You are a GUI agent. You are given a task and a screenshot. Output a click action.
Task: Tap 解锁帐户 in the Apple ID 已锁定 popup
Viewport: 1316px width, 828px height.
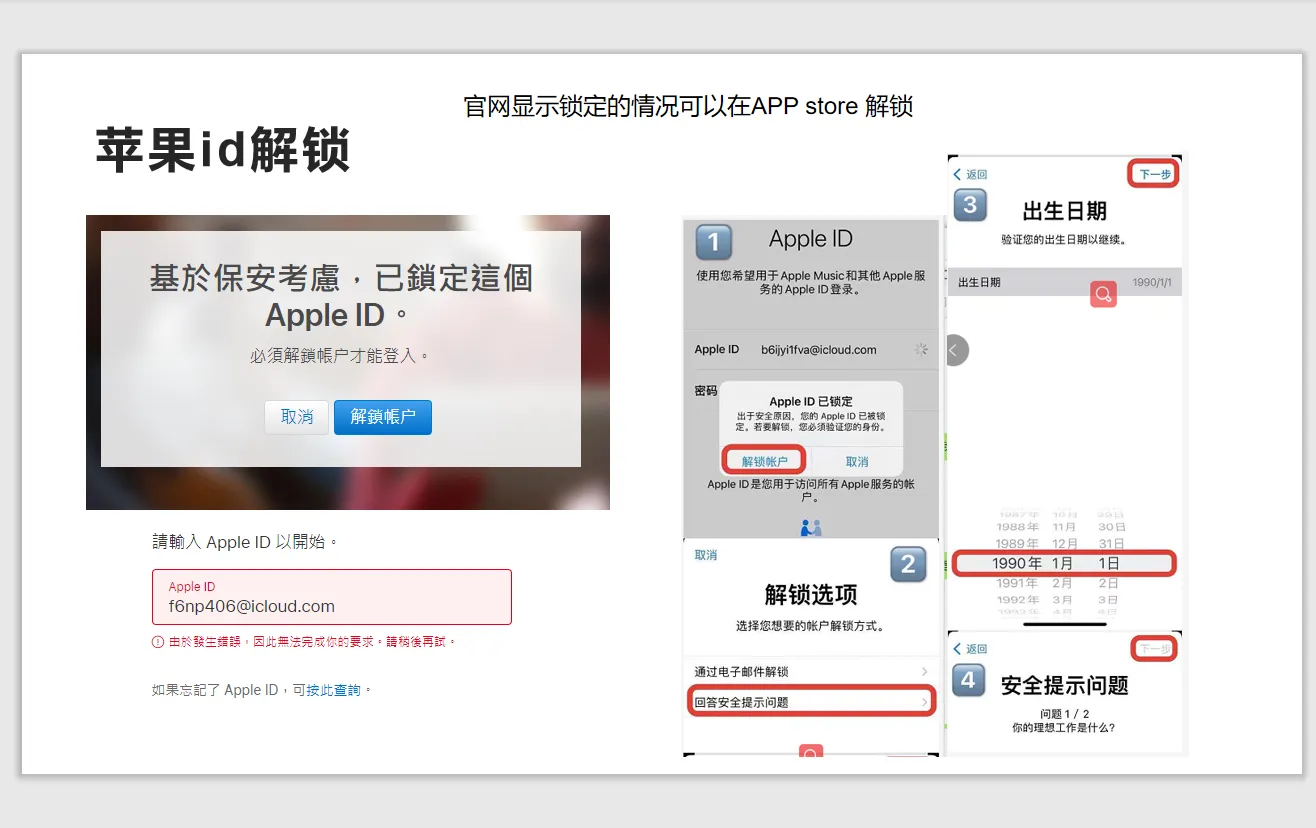tap(764, 461)
